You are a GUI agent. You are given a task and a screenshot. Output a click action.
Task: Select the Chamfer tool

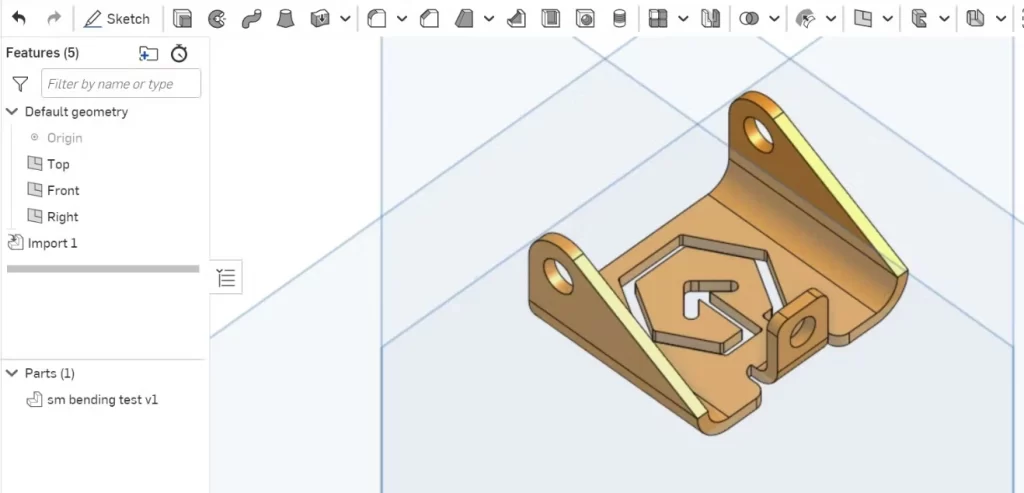pyautogui.click(x=429, y=18)
